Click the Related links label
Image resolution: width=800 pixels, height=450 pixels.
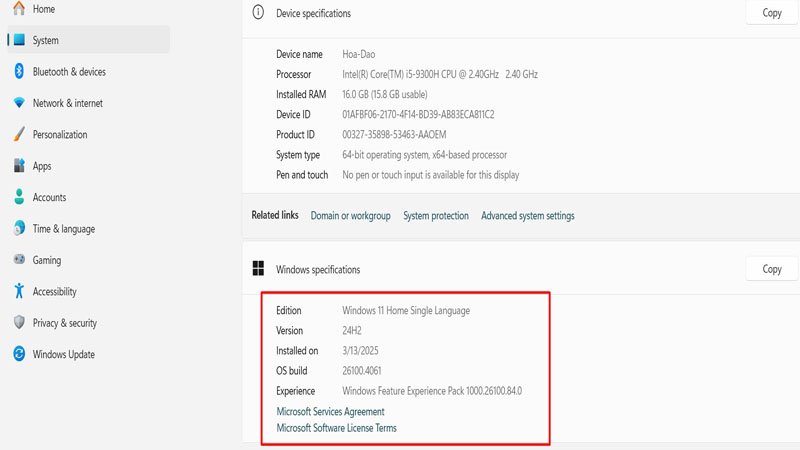tap(275, 215)
